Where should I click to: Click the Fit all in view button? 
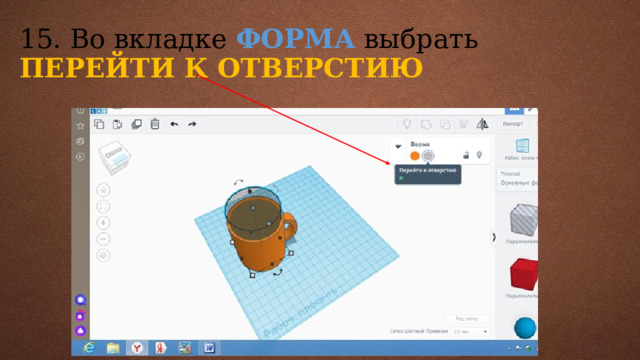click(x=103, y=206)
